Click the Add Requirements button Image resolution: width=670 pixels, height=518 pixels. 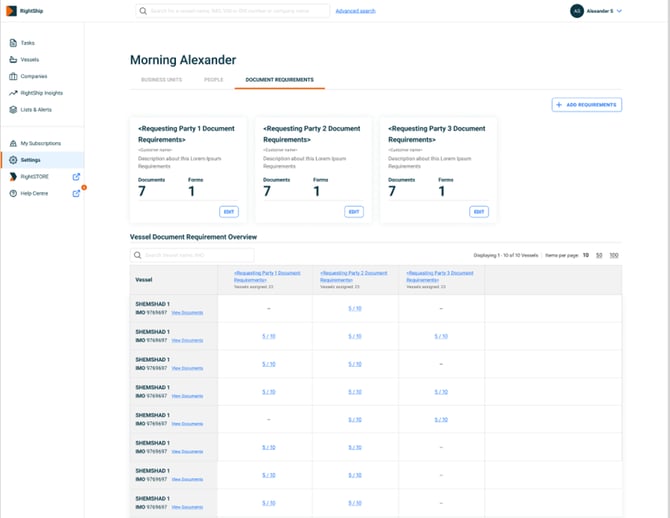587,105
